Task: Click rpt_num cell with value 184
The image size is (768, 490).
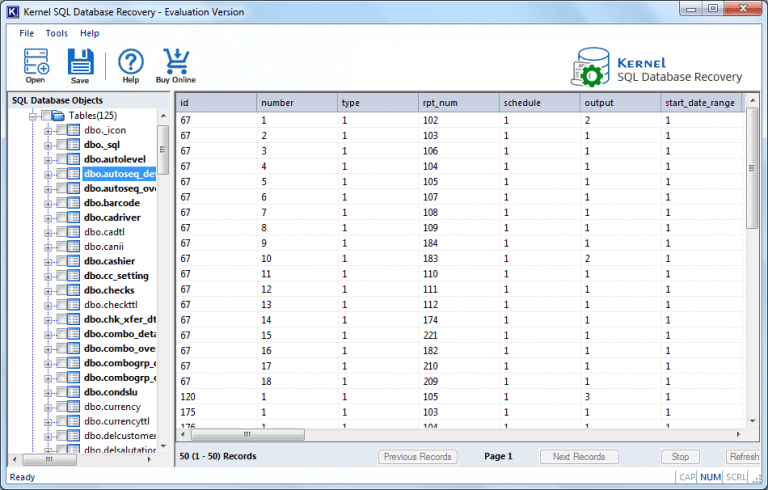Action: coord(431,244)
